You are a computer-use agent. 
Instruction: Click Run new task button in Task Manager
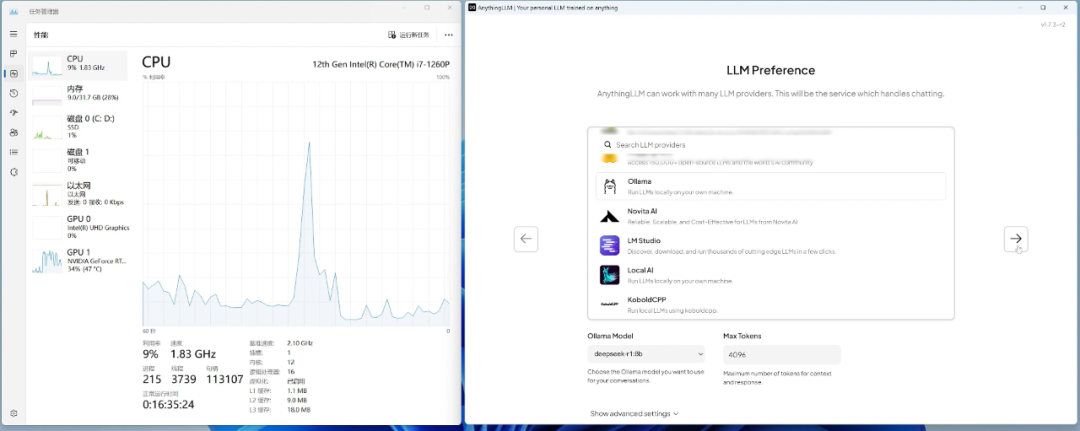pyautogui.click(x=409, y=34)
